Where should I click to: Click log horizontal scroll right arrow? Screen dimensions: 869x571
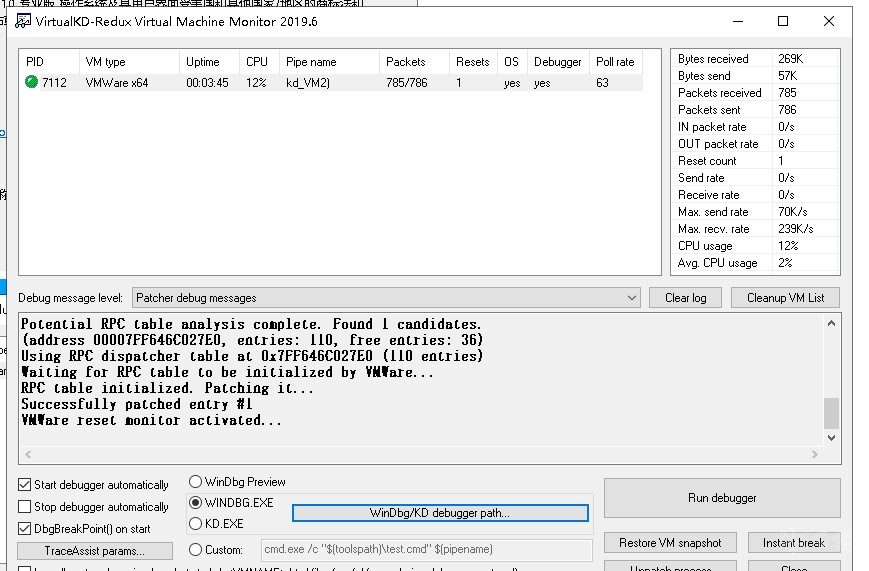coord(814,455)
